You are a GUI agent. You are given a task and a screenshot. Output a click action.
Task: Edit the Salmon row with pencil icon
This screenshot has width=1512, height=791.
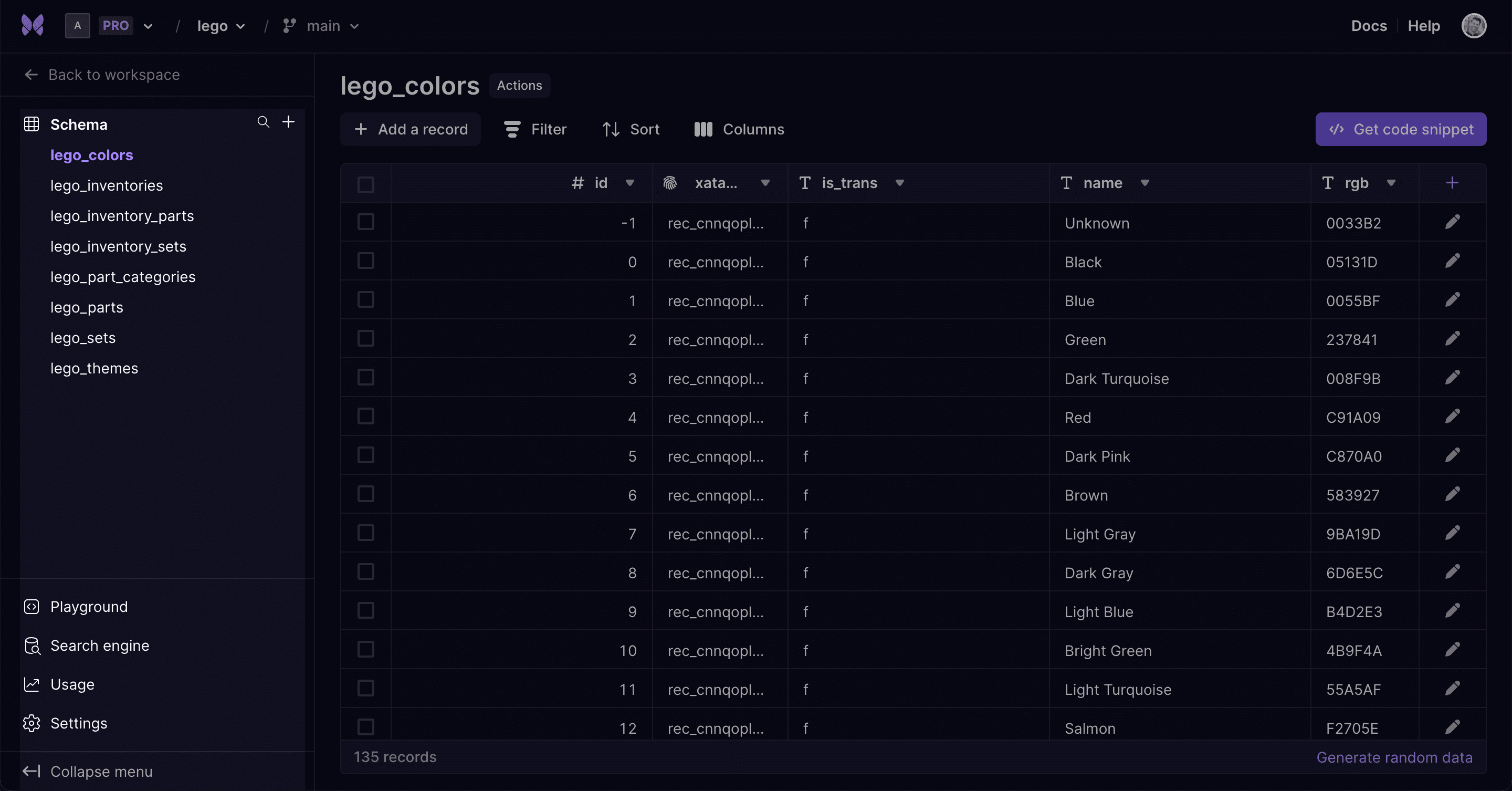[1452, 727]
